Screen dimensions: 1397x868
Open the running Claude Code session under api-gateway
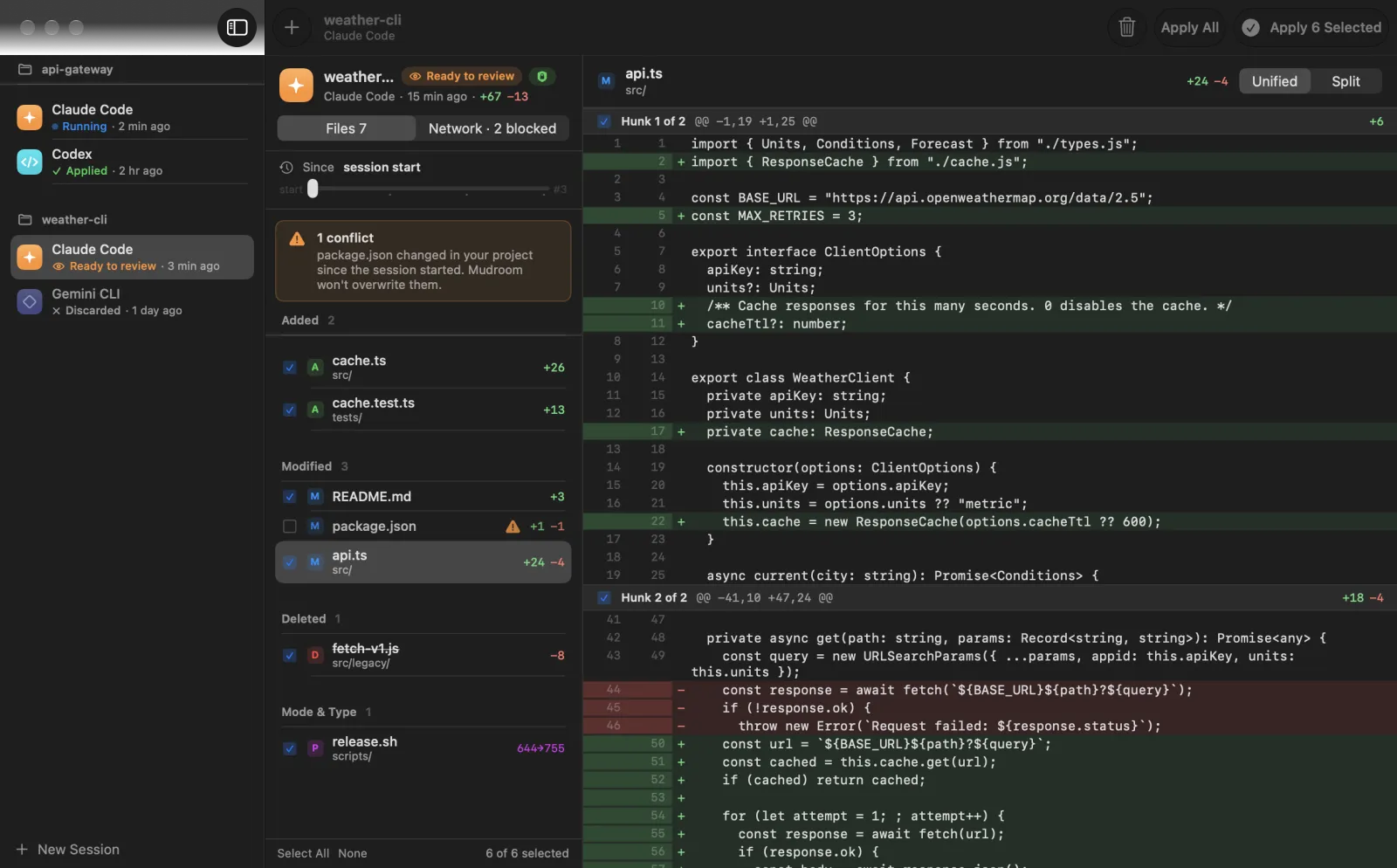pyautogui.click(x=132, y=117)
